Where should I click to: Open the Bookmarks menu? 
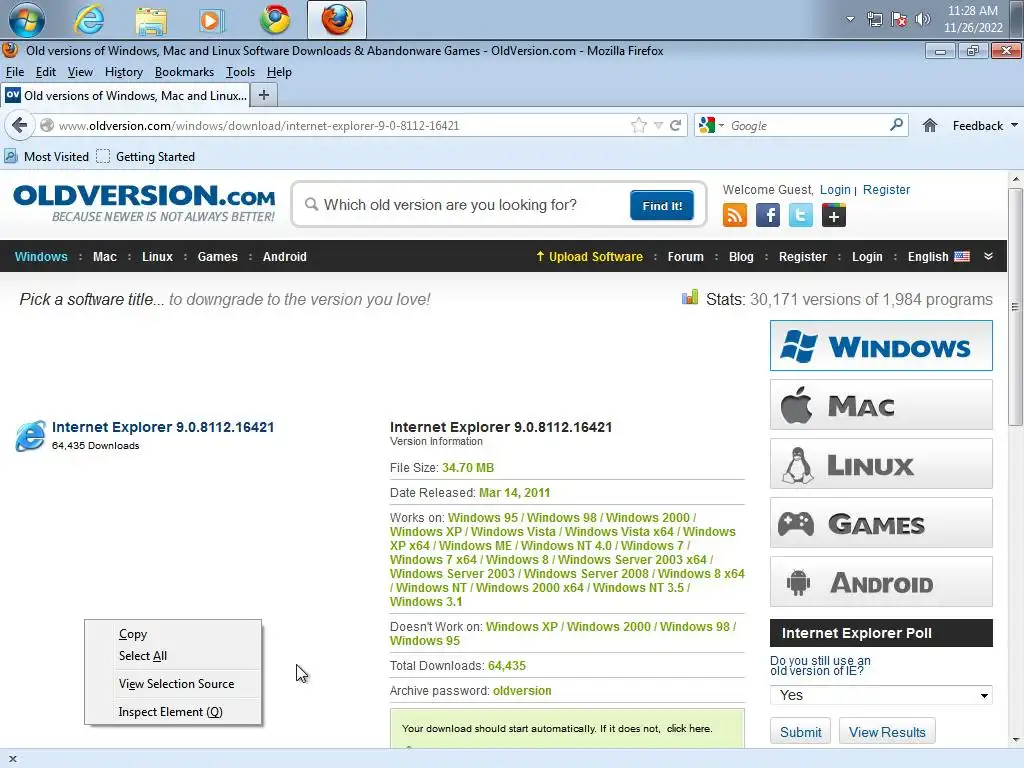[x=184, y=72]
